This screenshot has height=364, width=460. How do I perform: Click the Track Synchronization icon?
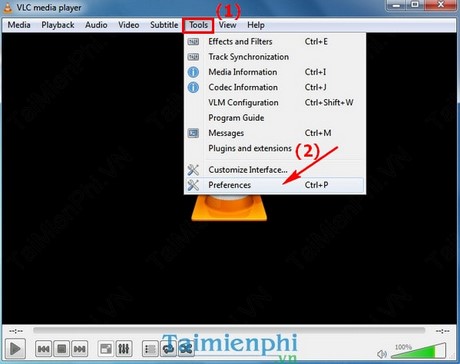(193, 57)
